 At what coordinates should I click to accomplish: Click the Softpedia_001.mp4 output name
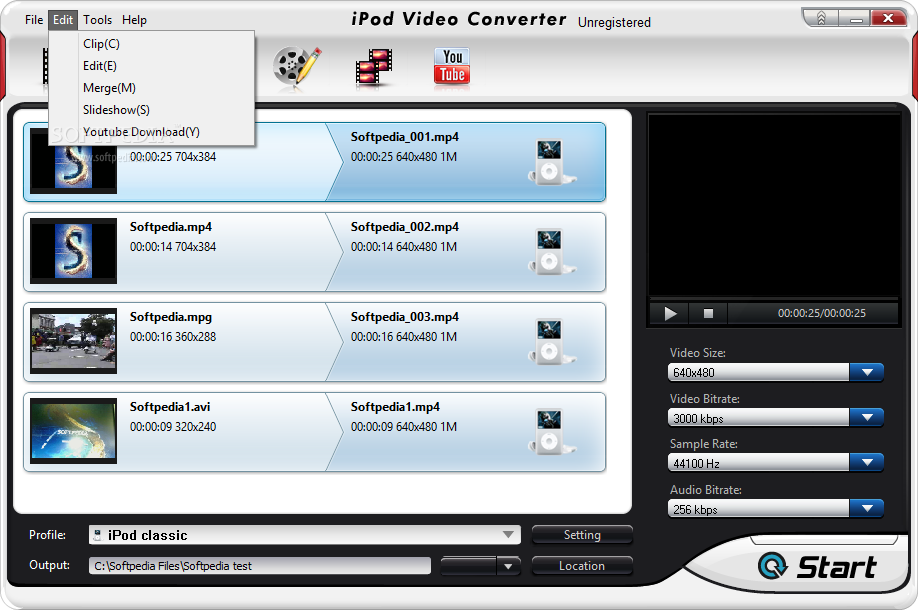pyautogui.click(x=405, y=137)
